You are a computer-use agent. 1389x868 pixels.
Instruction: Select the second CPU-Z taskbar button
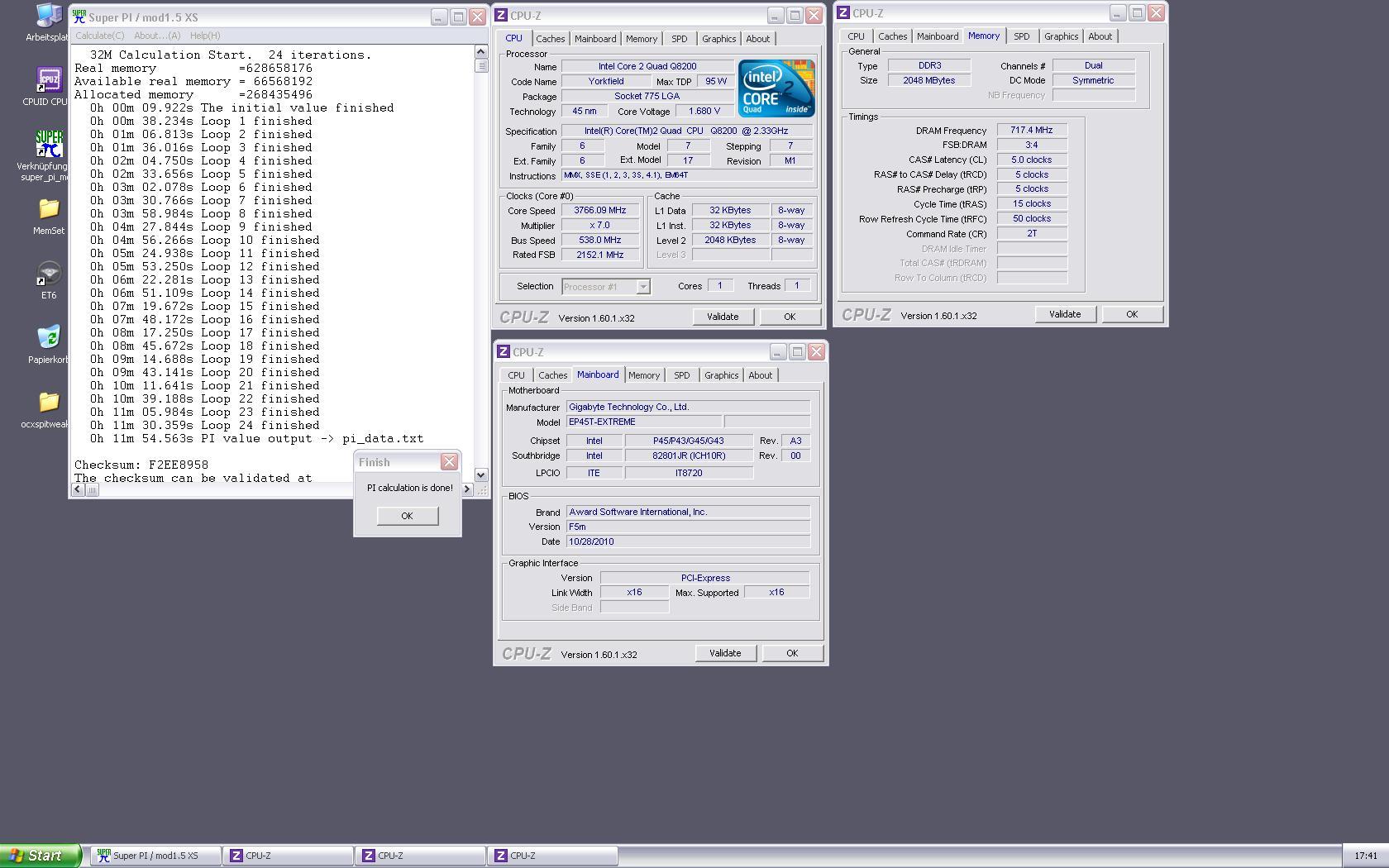tap(420, 856)
